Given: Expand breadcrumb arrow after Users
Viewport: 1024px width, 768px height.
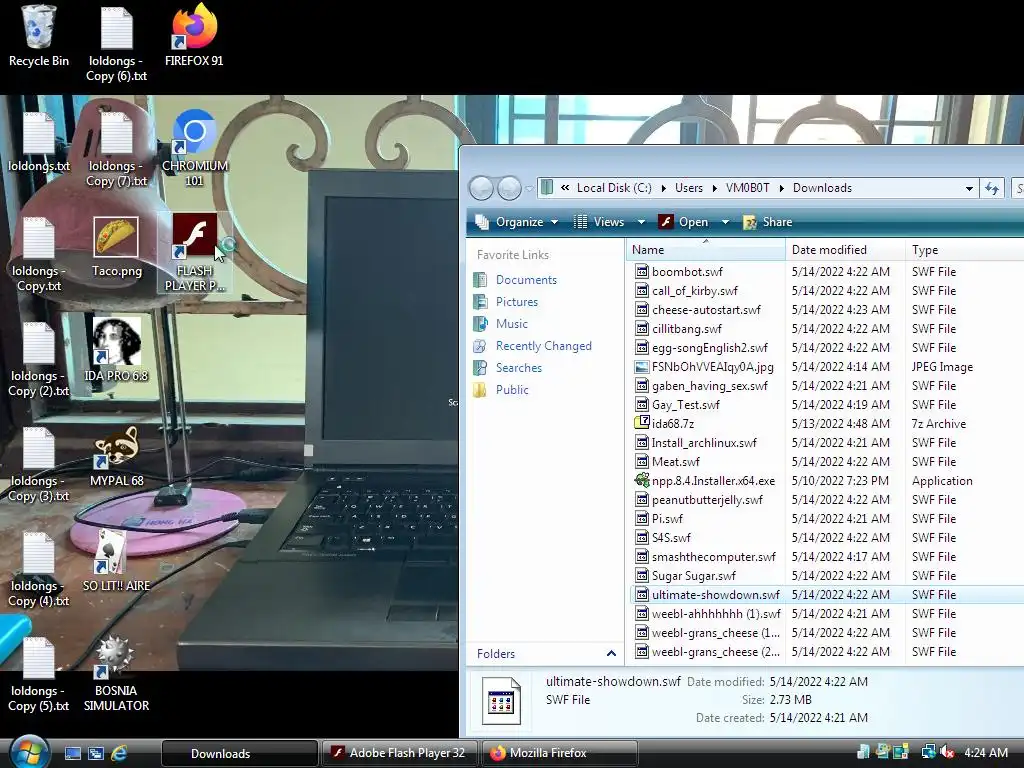Looking at the screenshot, I should point(715,188).
